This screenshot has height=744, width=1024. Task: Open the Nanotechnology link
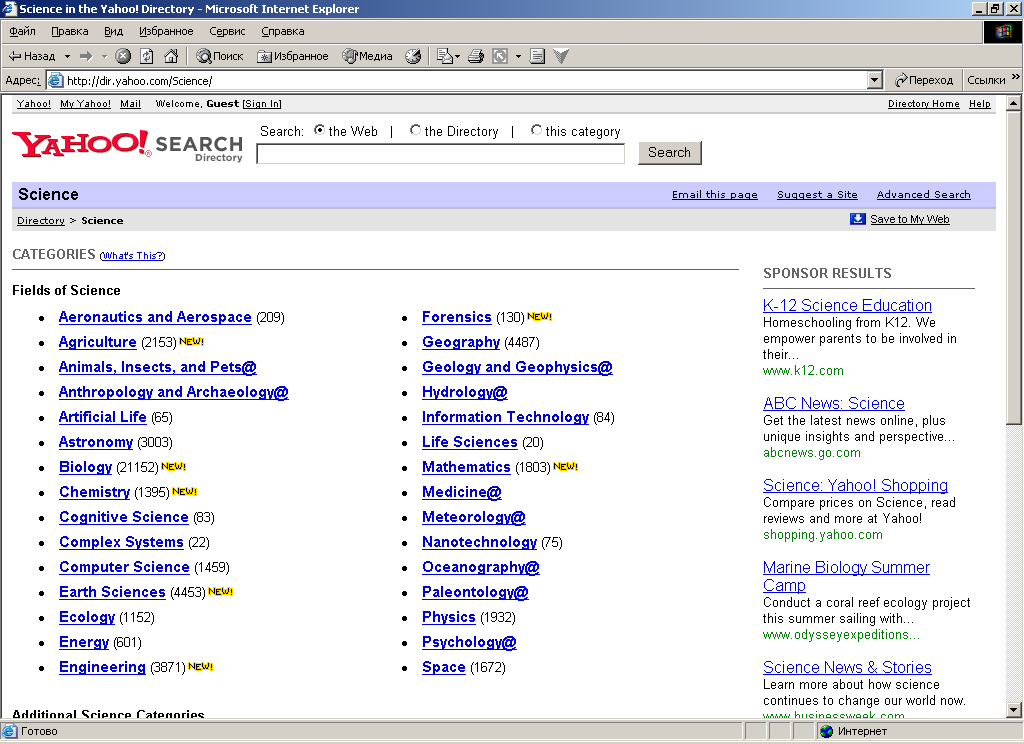click(479, 542)
